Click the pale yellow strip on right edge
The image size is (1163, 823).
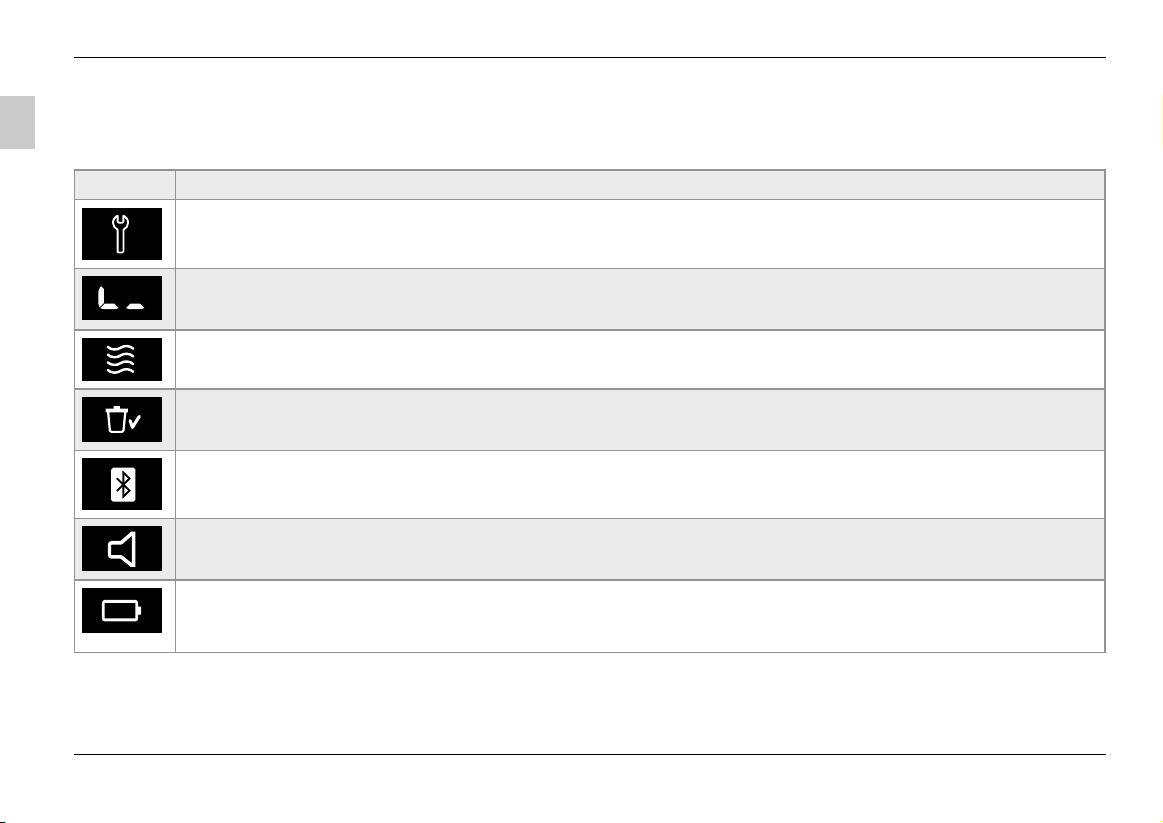point(1162,122)
